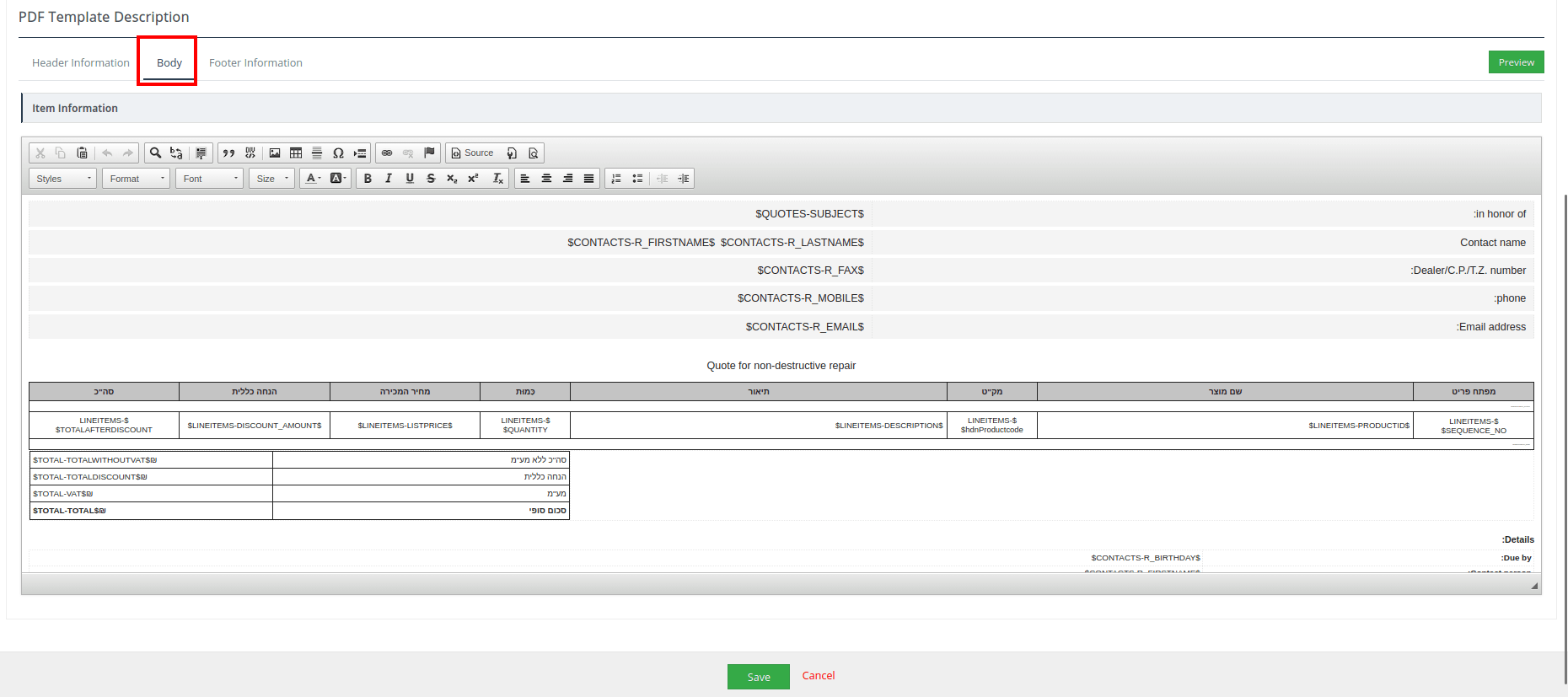Select the Body tab
The image size is (1568, 697).
click(x=169, y=62)
